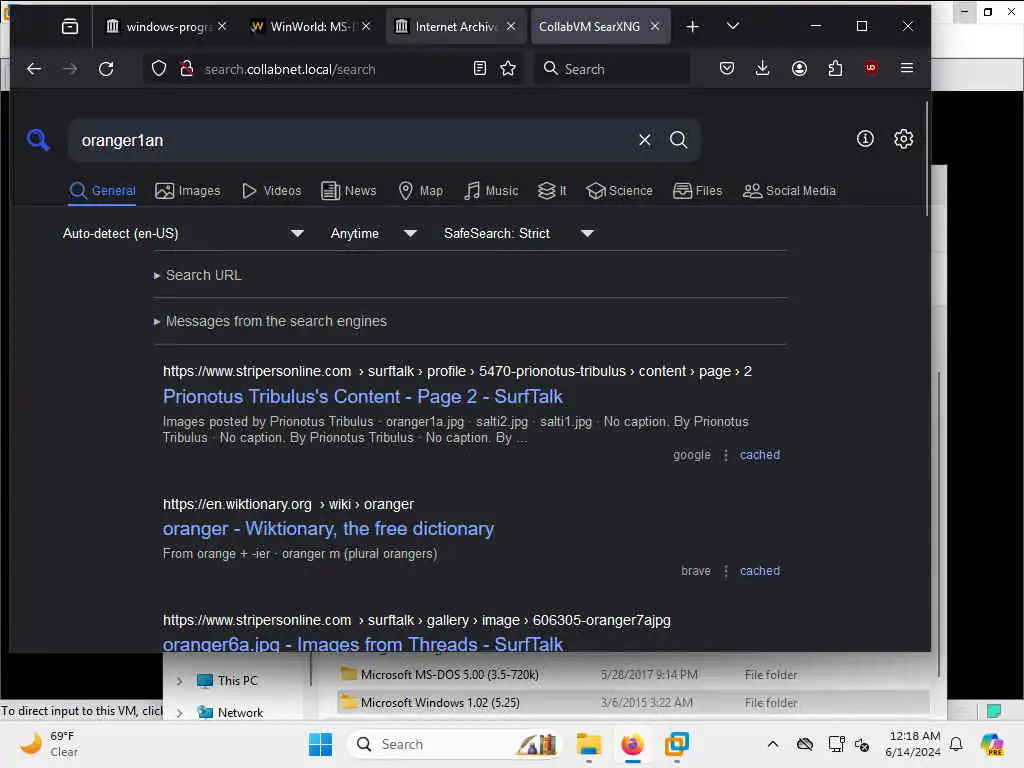Click the insecure connection padlock icon
Screen dimensions: 1024x768
click(187, 69)
